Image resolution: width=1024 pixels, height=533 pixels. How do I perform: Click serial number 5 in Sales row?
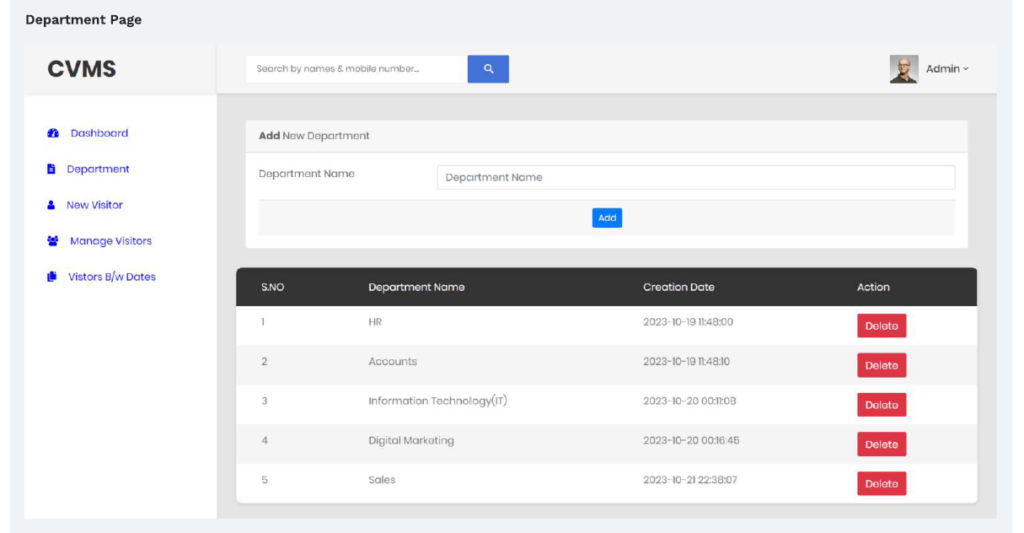[264, 480]
